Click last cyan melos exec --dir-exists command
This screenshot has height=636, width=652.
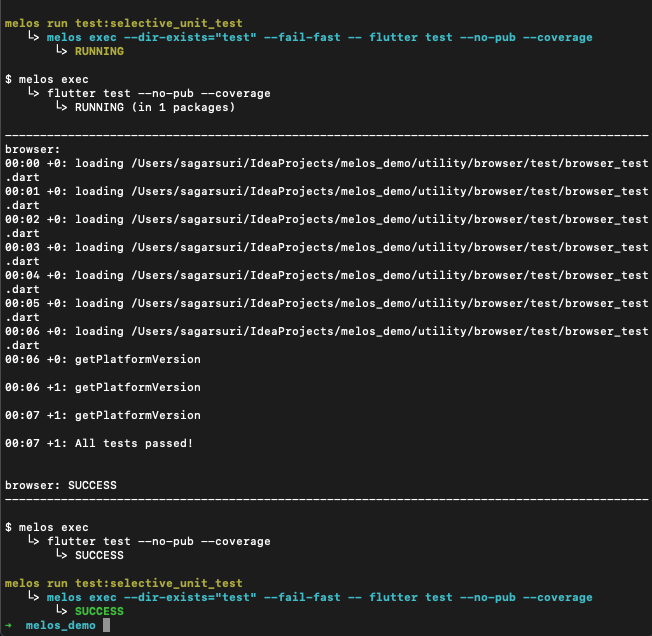(319, 597)
